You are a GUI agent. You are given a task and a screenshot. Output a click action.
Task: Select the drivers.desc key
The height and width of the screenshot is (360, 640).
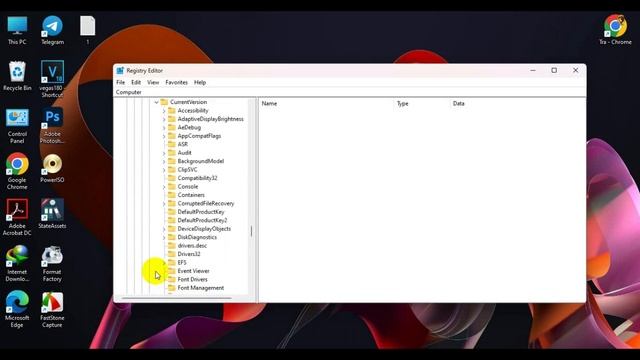[x=192, y=246]
